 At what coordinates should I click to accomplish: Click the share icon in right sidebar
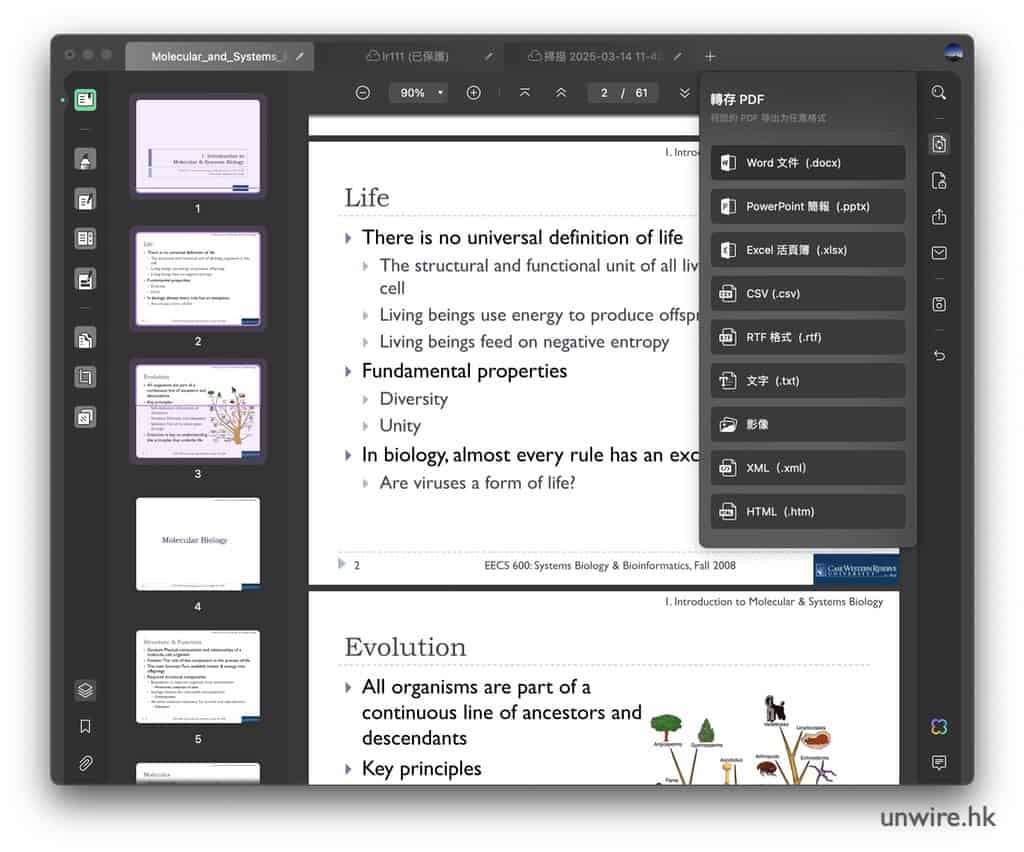[938, 217]
